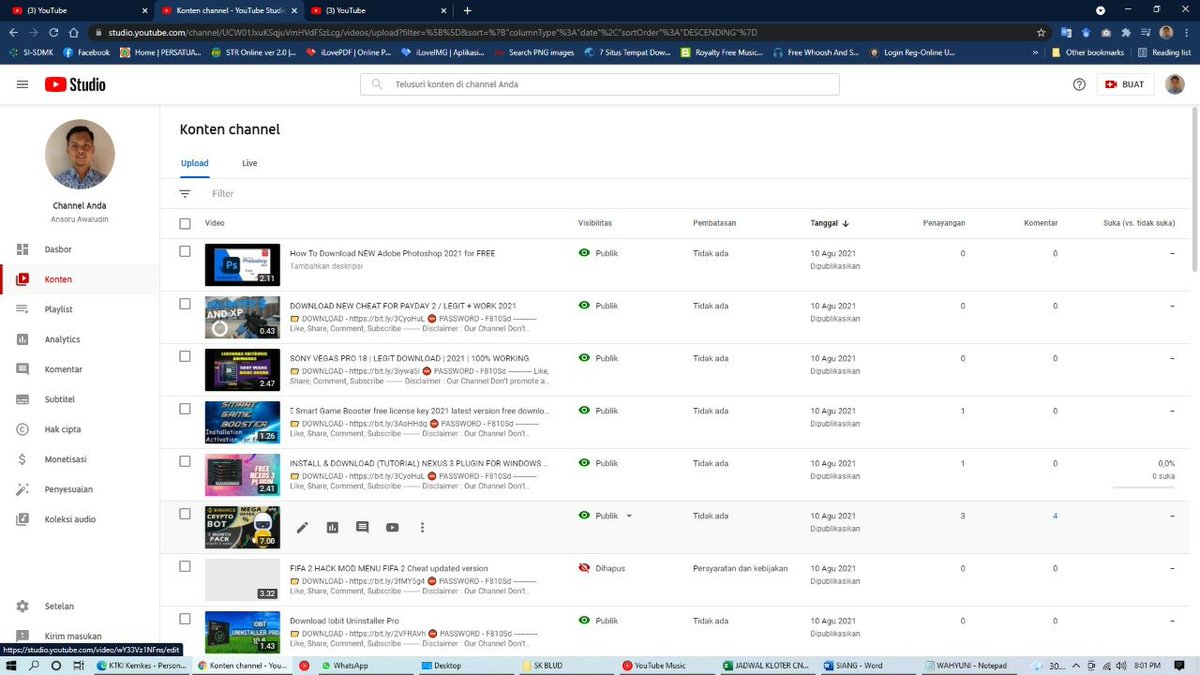The width and height of the screenshot is (1200, 675).
Task: Open 'How To Download NEW Adobe Photoshop' title
Action: tap(392, 253)
